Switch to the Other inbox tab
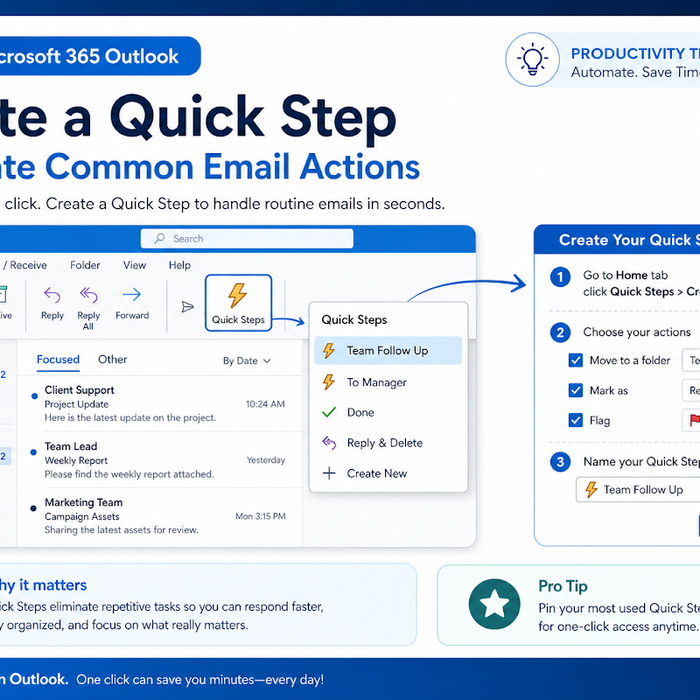This screenshot has width=700, height=700. [x=112, y=359]
